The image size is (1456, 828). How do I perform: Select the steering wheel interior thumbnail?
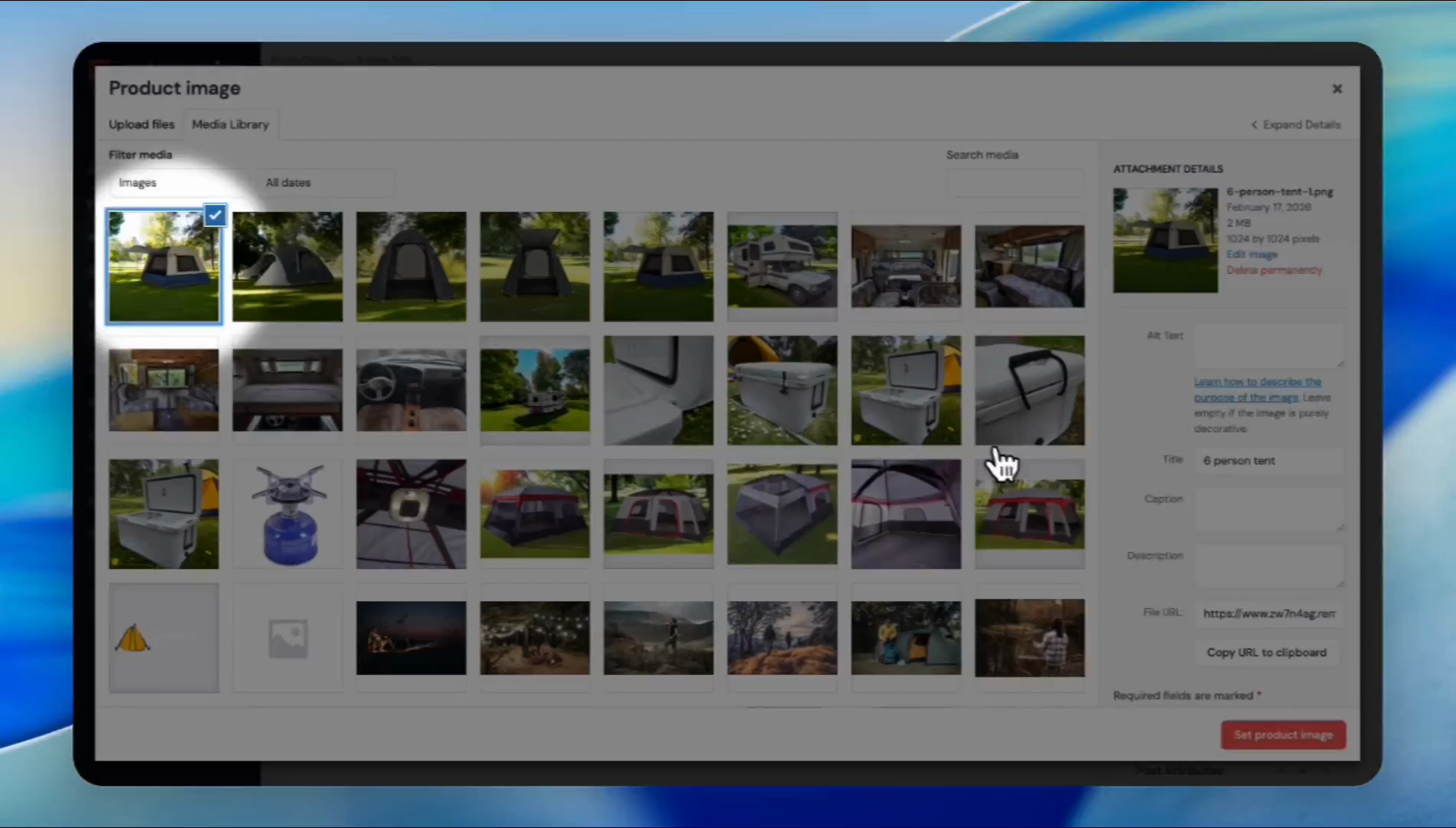click(411, 390)
